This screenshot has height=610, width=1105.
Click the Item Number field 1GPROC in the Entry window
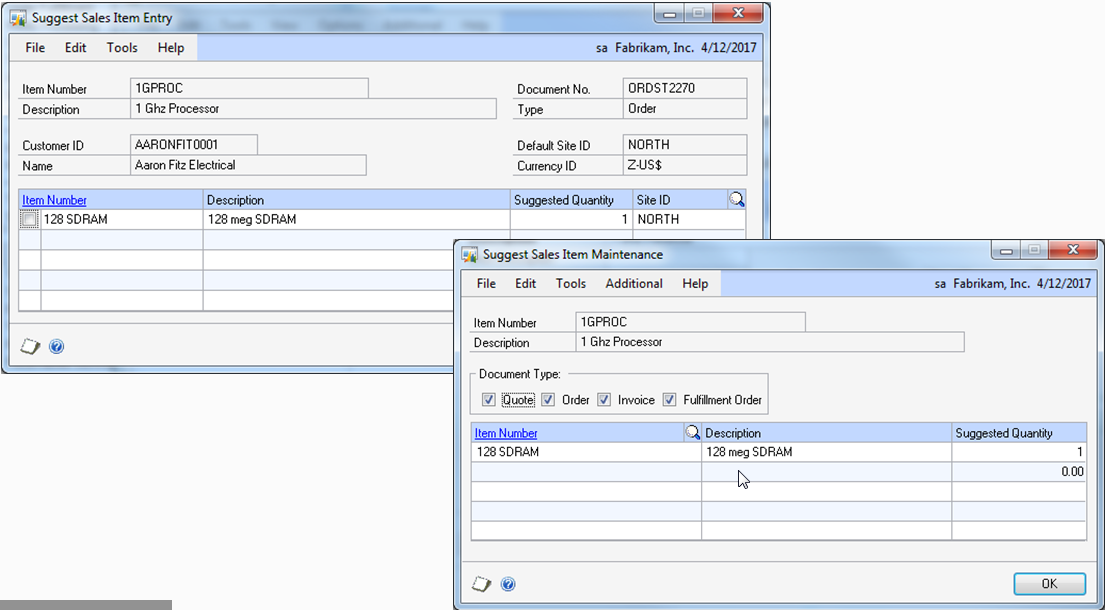click(x=249, y=89)
